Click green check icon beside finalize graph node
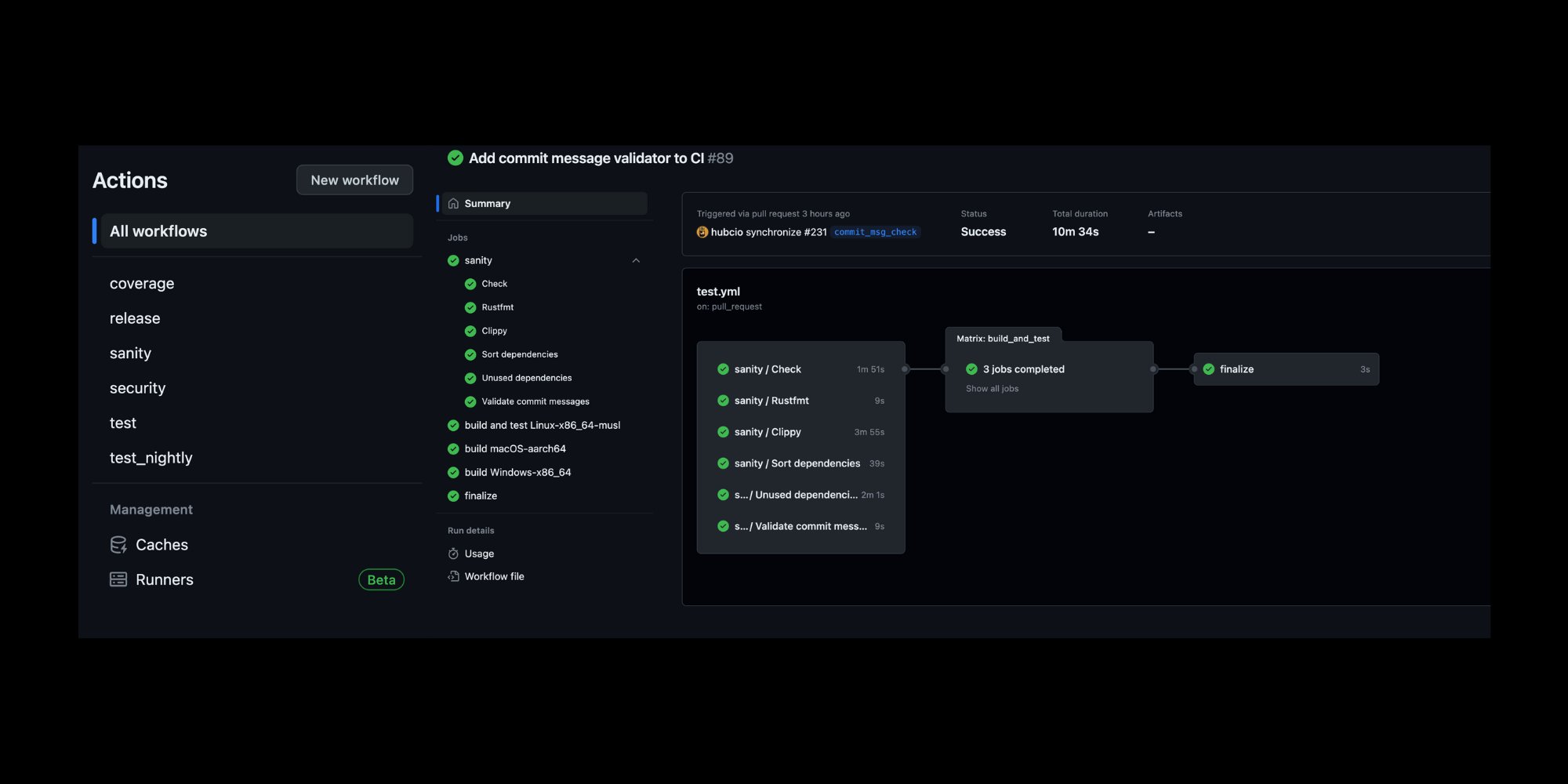This screenshot has height=784, width=1568. coord(1209,369)
